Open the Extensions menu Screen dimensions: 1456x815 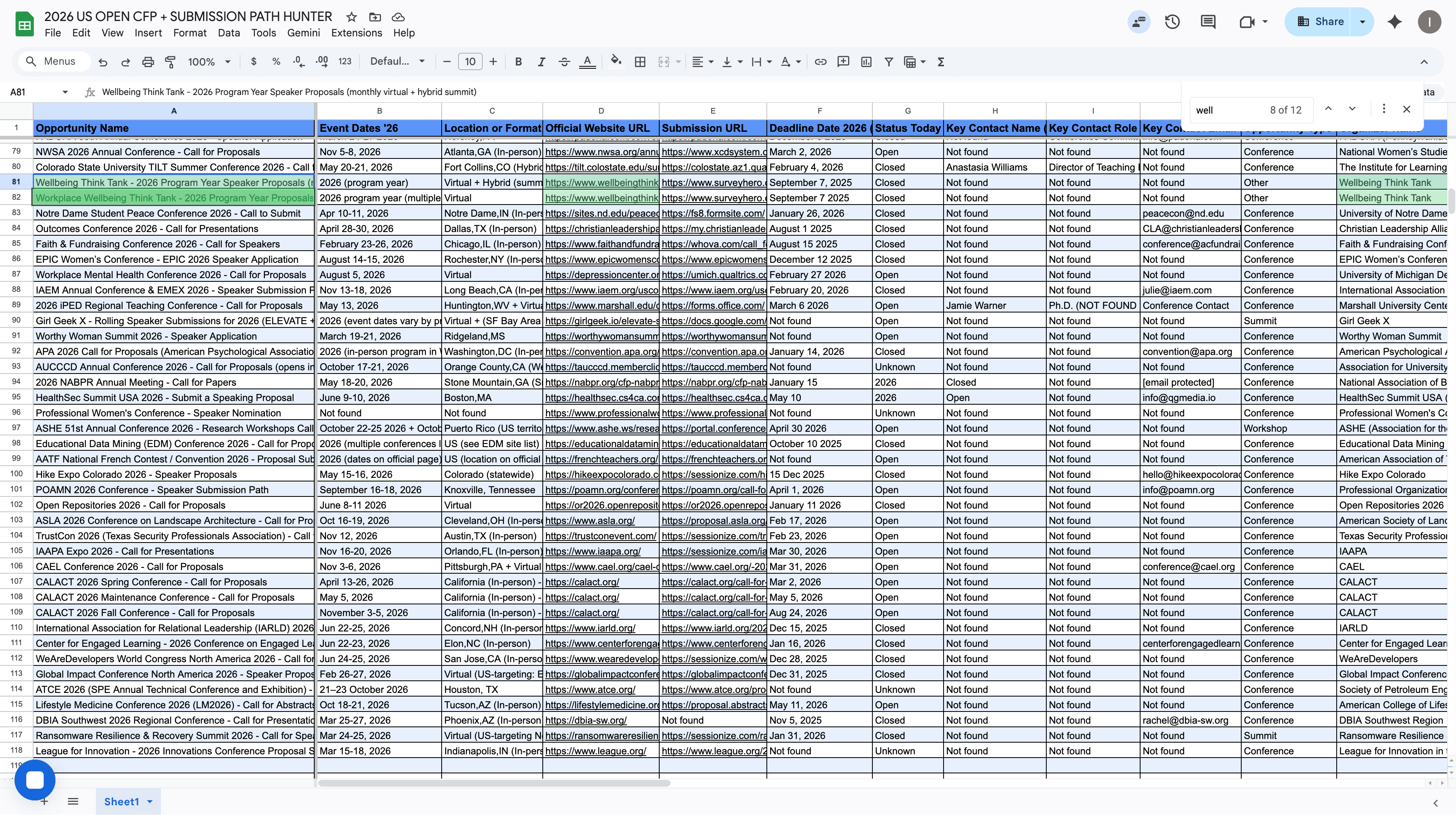(356, 33)
